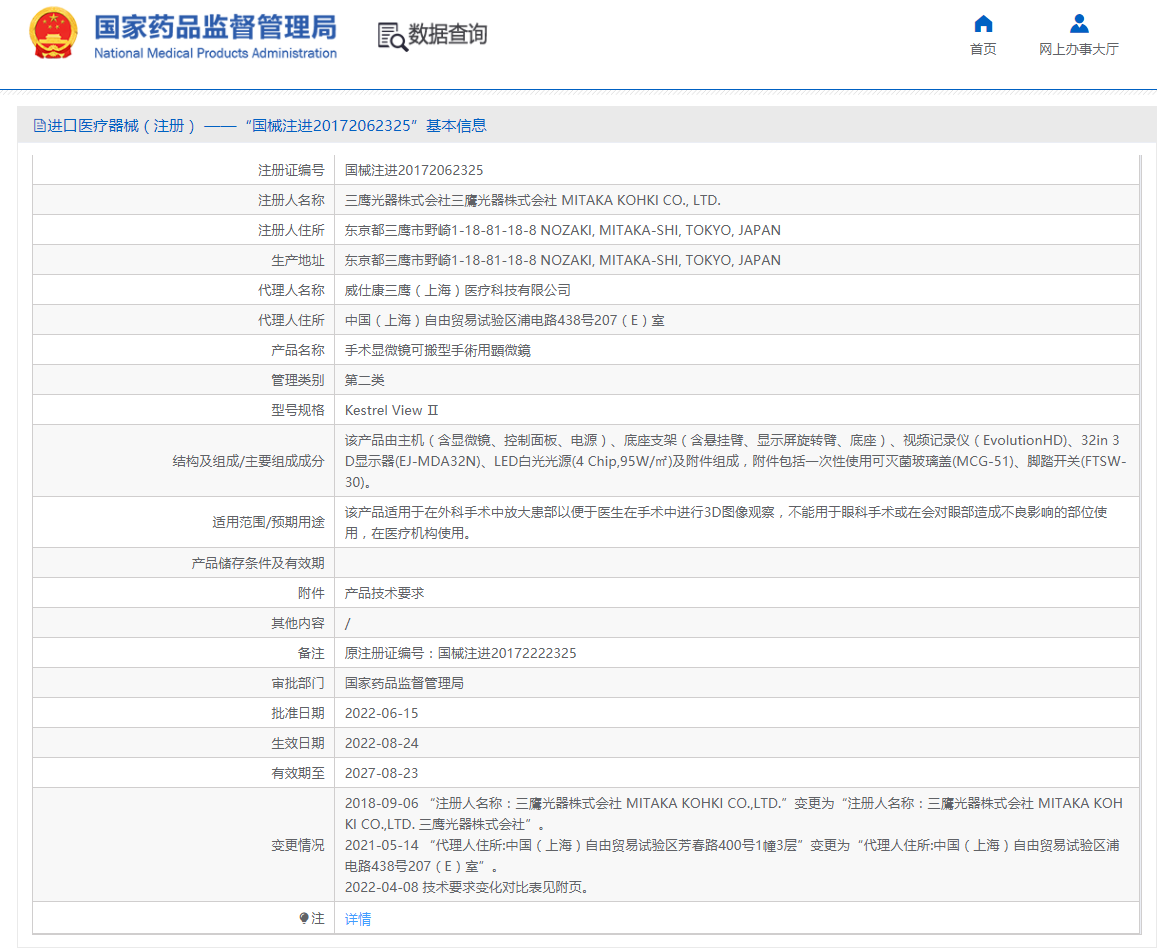The width and height of the screenshot is (1157, 952).
Task: Select the 2018-09-06 change record line
Action: coord(733,813)
